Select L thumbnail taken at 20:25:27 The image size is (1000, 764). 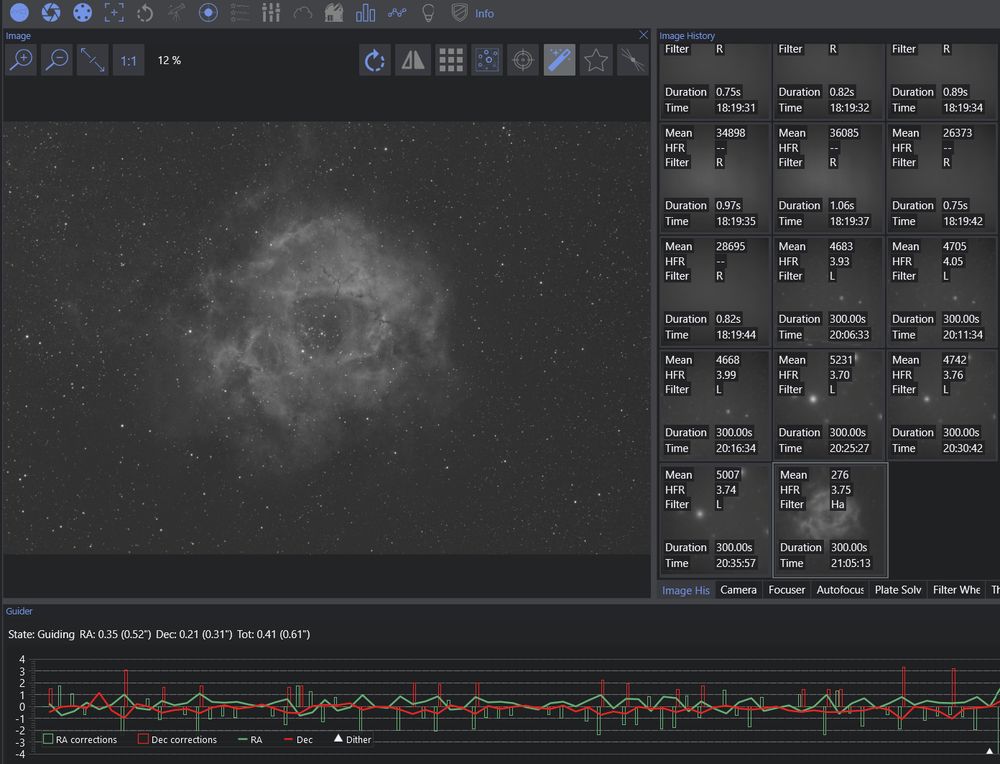click(x=828, y=406)
